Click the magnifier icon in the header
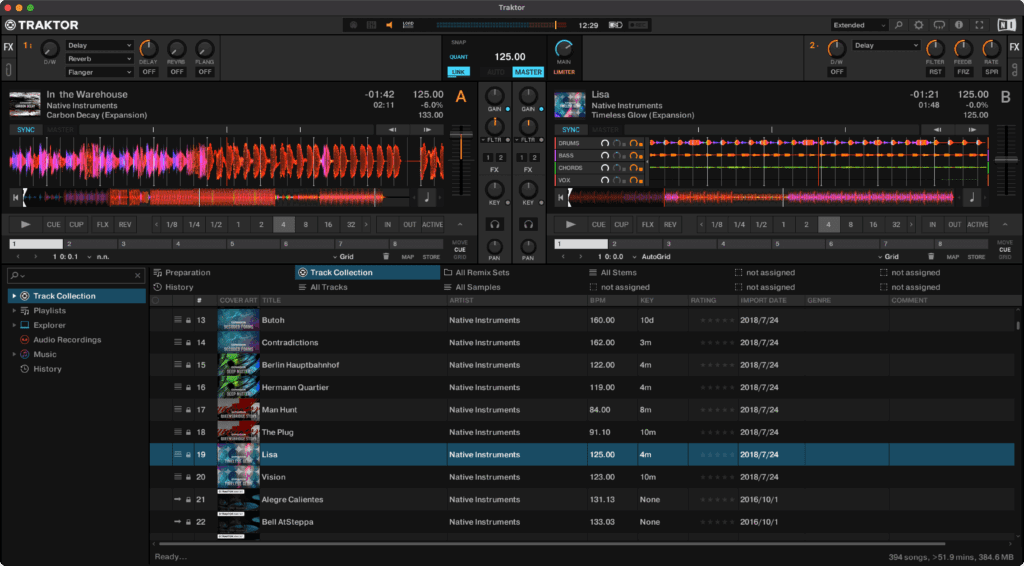 pos(897,24)
